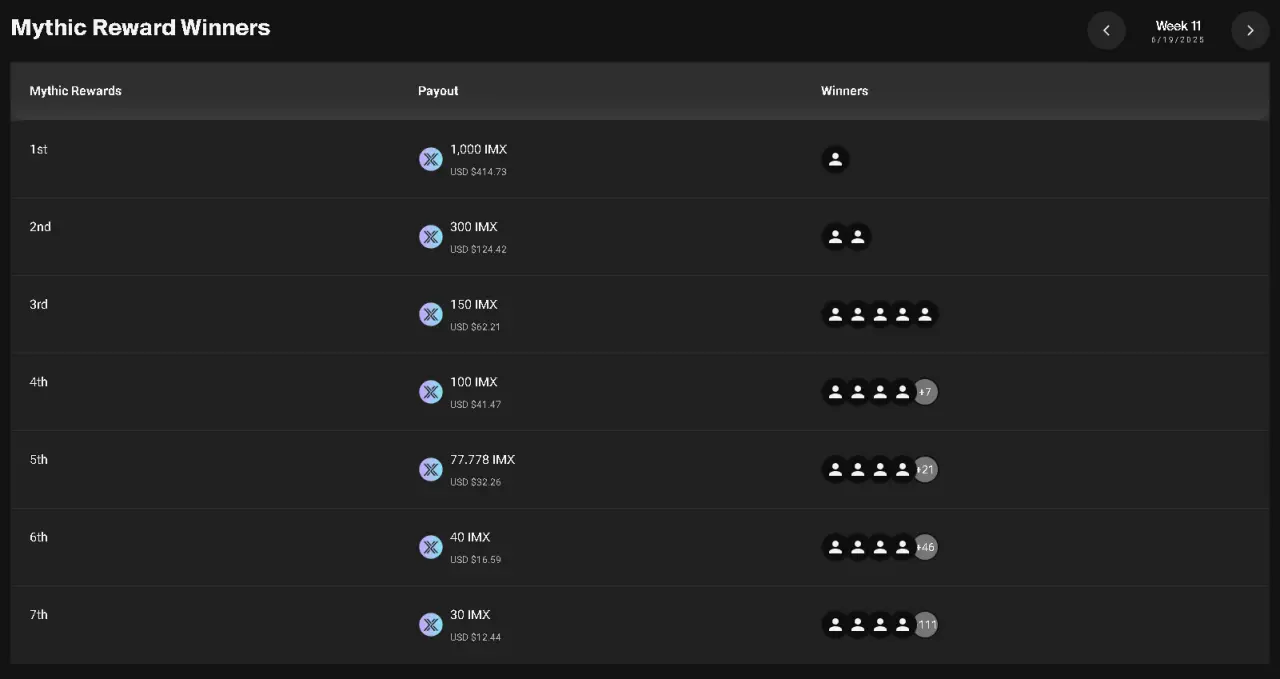Click the Mythic Rewards column header
This screenshot has height=679, width=1280.
coord(76,91)
